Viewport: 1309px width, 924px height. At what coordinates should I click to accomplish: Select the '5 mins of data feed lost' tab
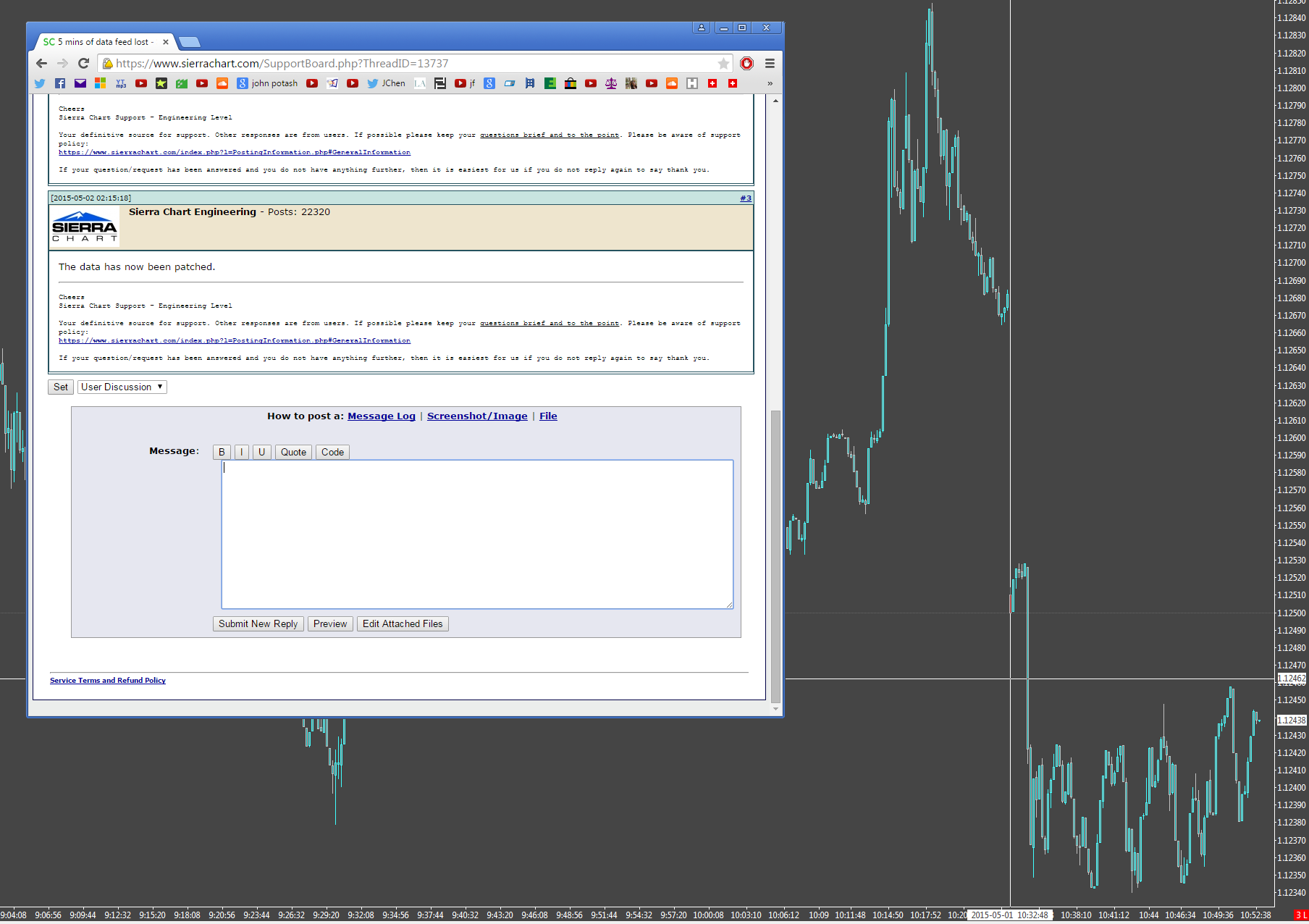106,42
